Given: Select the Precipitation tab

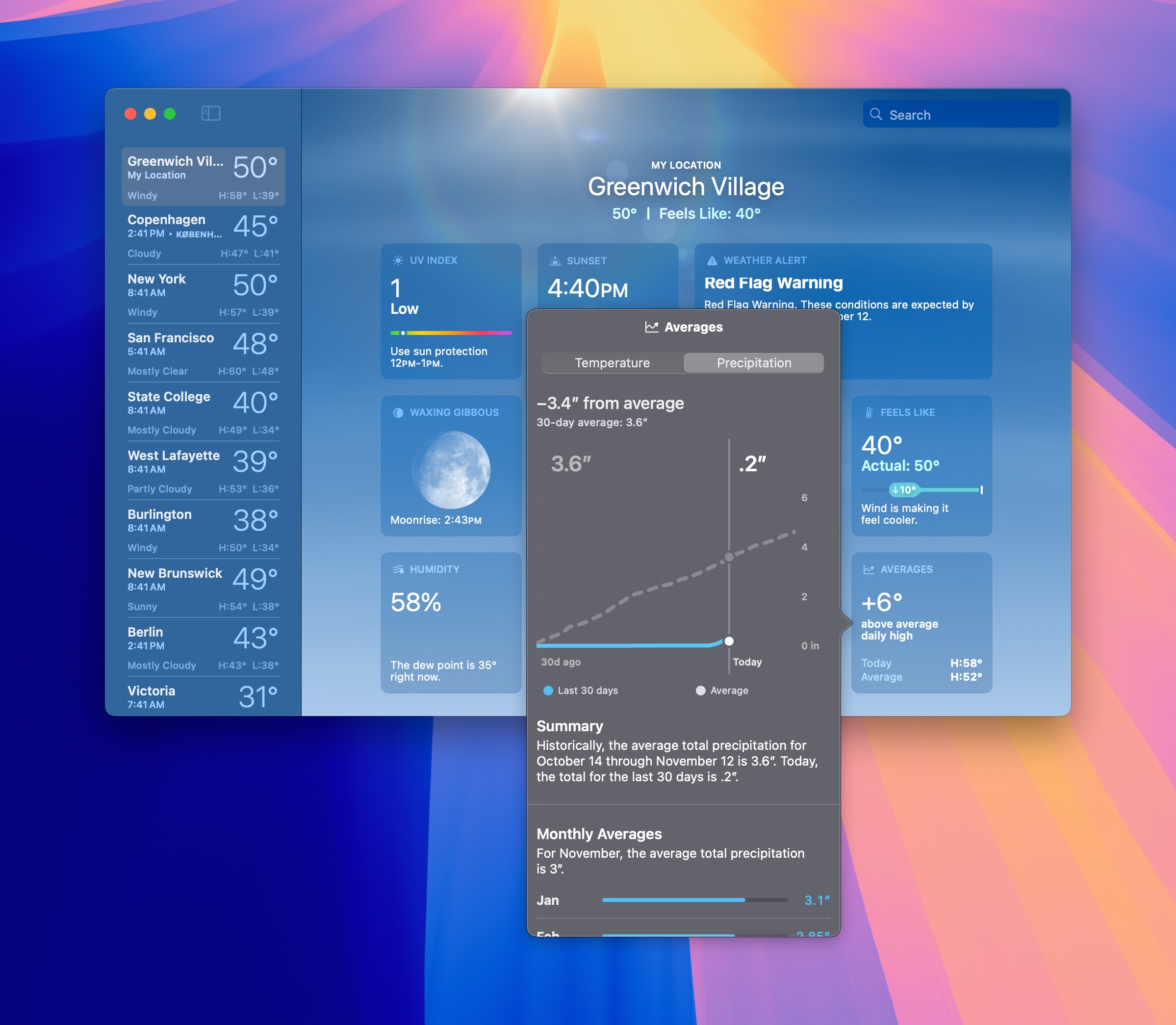Looking at the screenshot, I should click(753, 362).
